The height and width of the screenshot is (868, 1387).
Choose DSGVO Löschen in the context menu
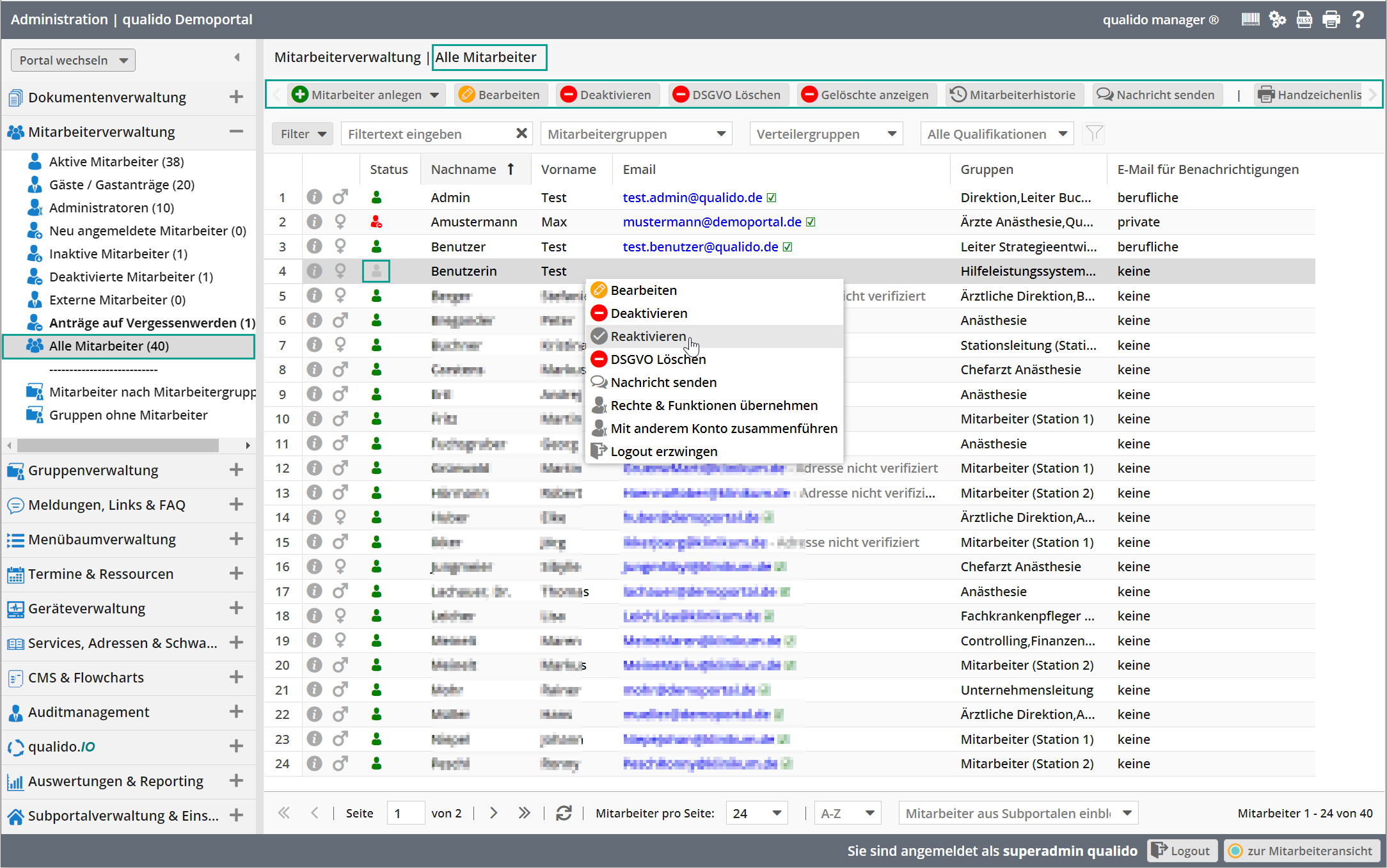(714, 359)
